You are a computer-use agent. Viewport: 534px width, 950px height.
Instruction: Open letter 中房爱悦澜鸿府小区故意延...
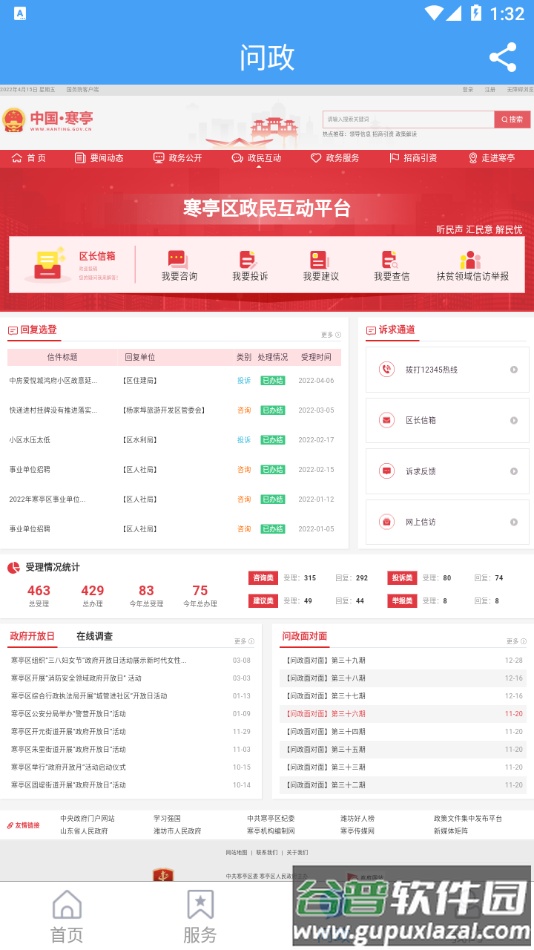click(53, 380)
